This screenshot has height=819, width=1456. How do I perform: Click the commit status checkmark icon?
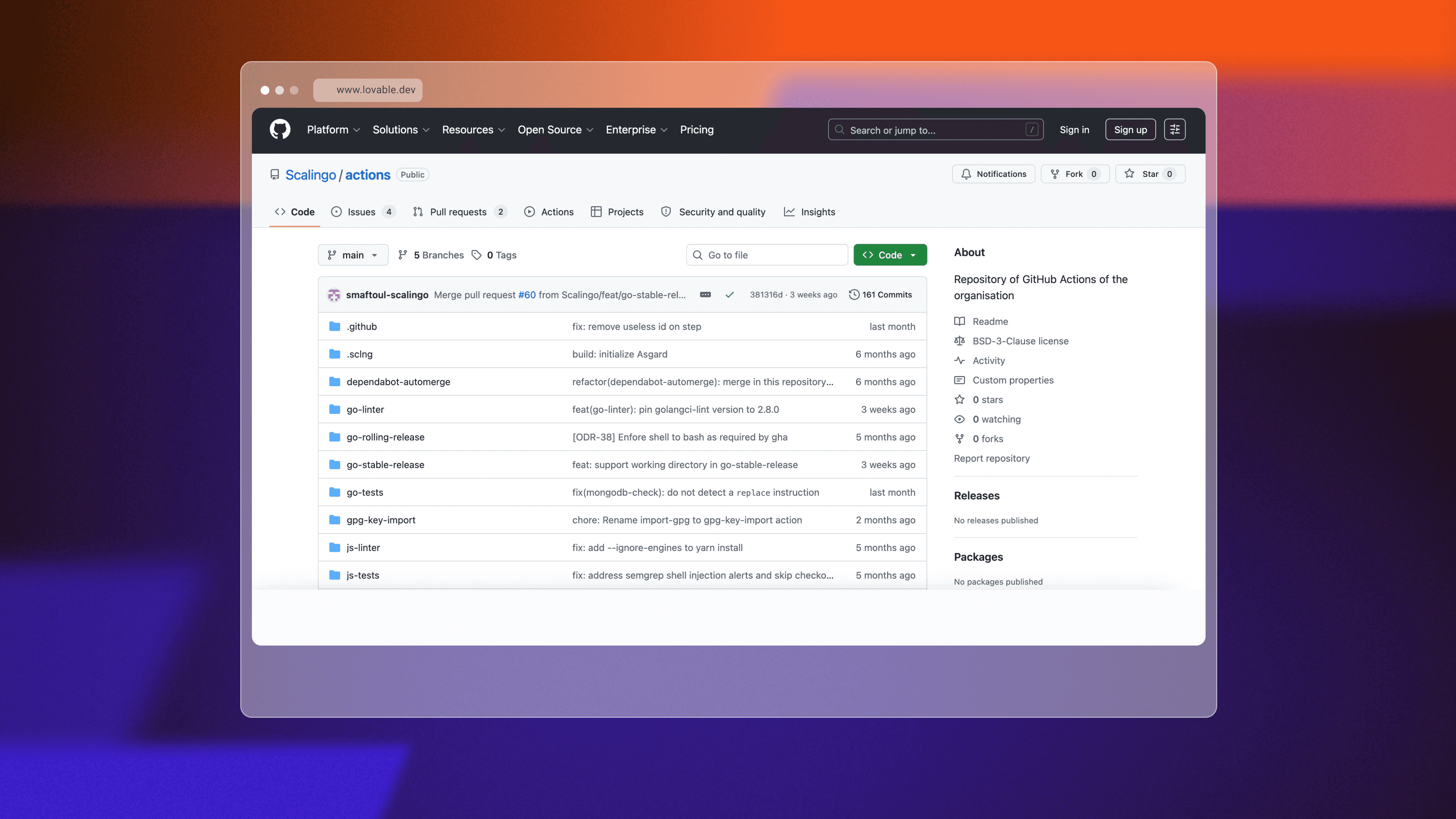[730, 294]
